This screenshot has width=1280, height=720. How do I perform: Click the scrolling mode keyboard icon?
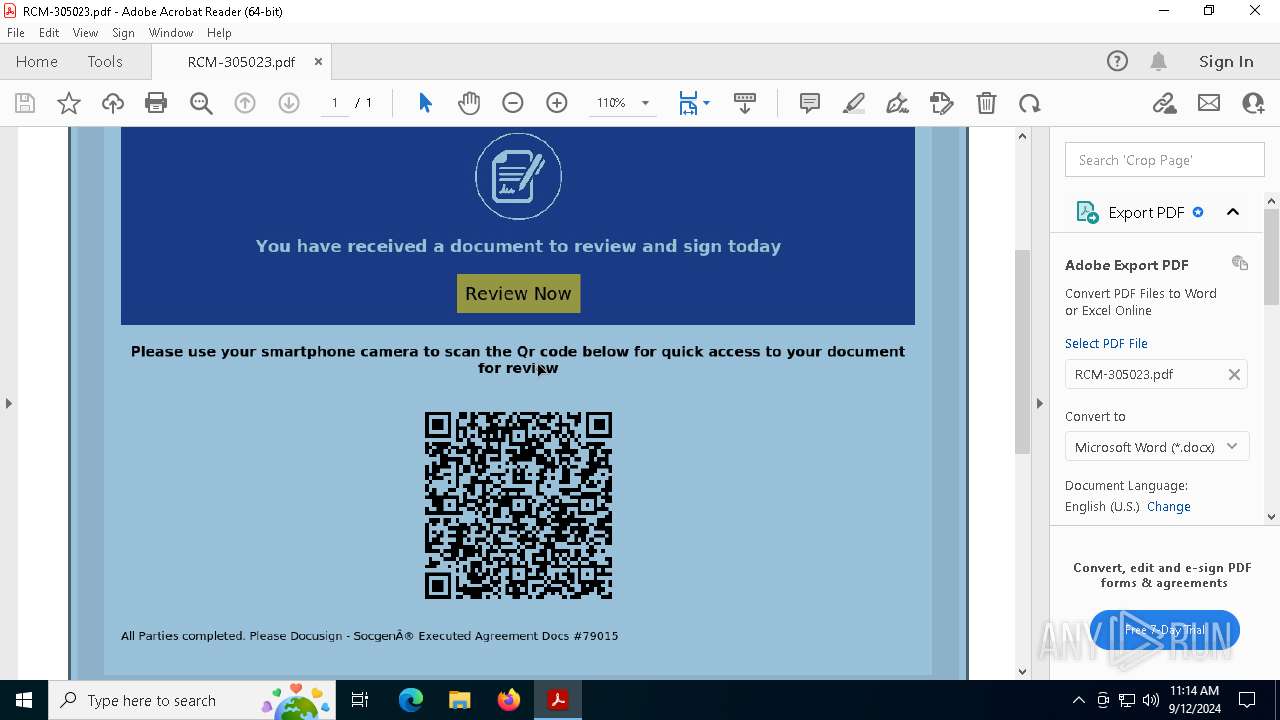coord(745,103)
